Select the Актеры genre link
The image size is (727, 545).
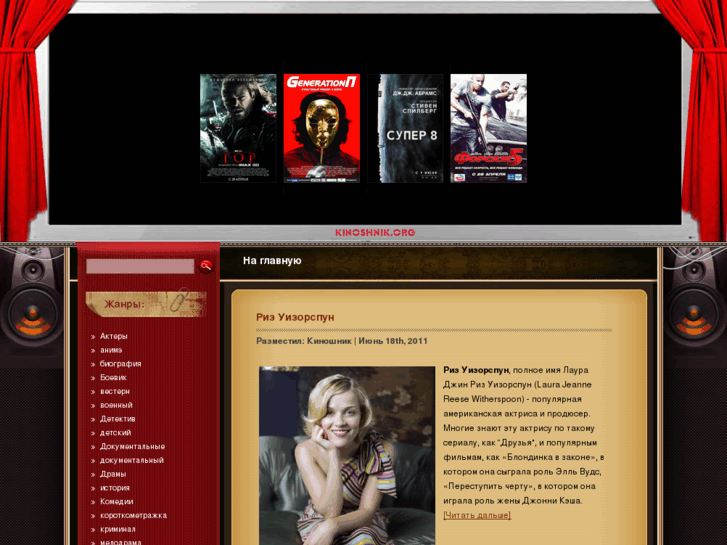tap(114, 336)
